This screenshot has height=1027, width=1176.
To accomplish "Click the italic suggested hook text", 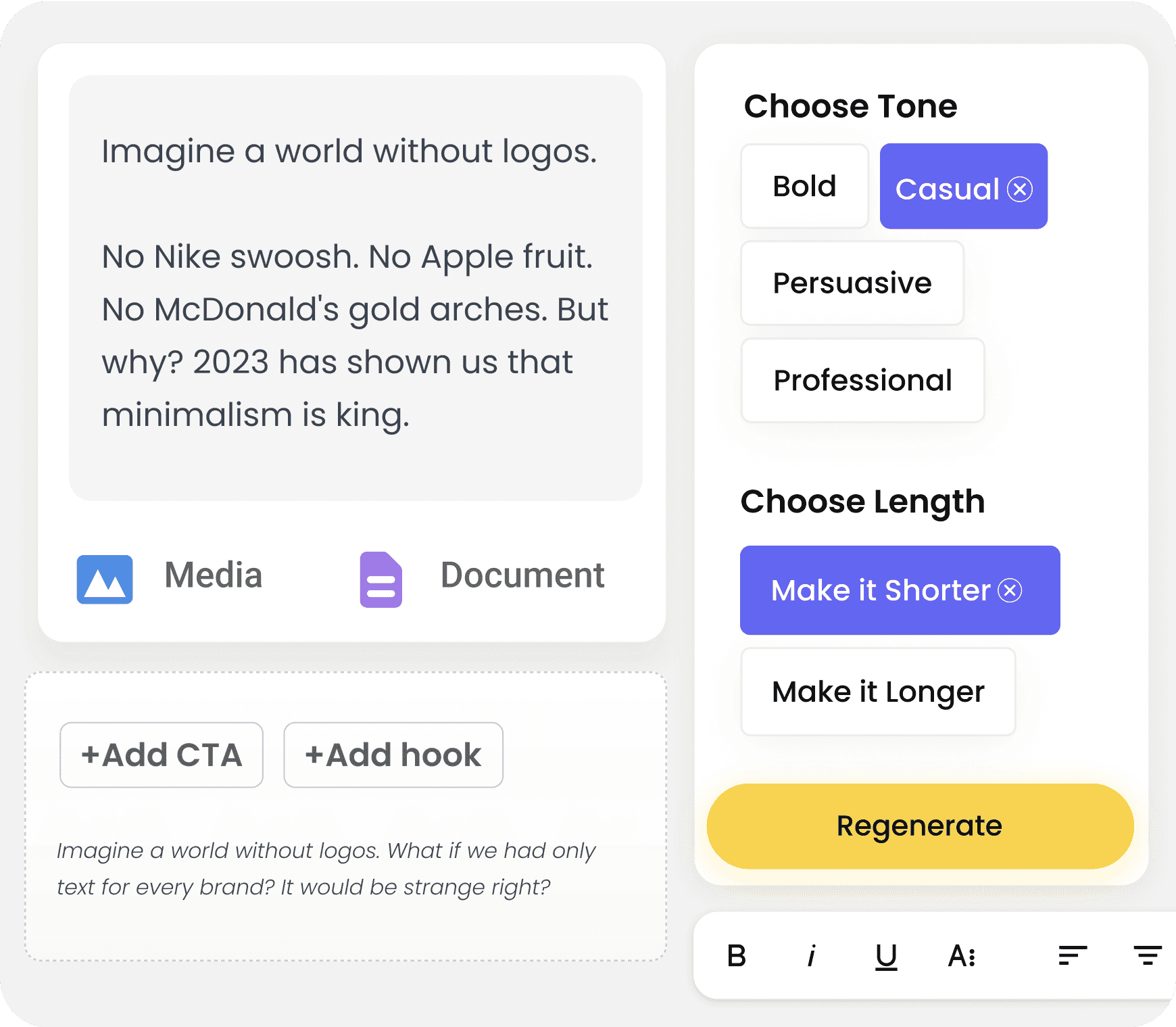I will coord(326,869).
